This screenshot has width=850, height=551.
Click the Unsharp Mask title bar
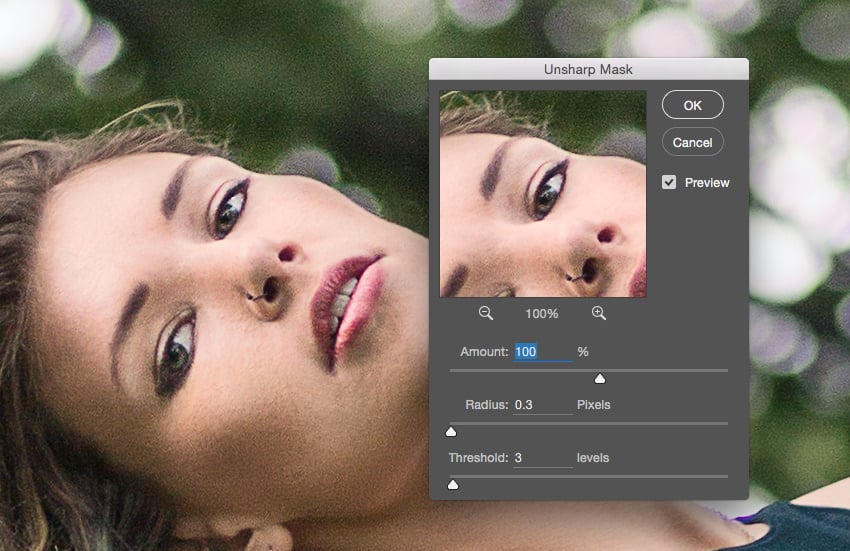pyautogui.click(x=588, y=69)
